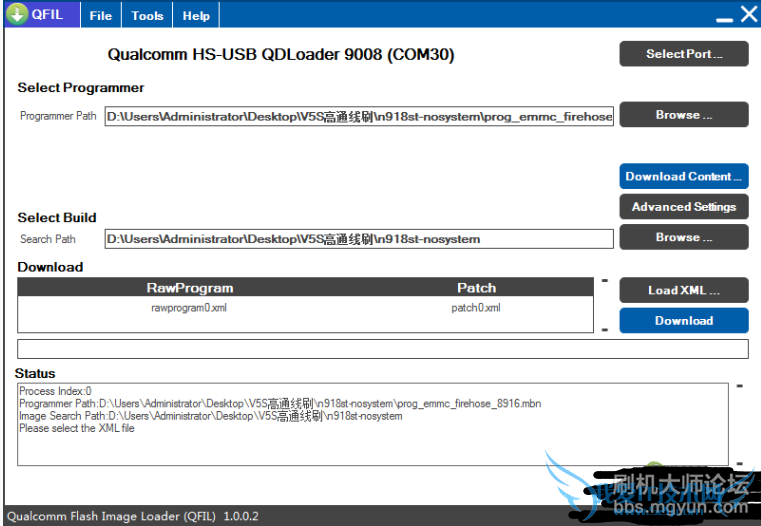Click the download progress bar

pyautogui.click(x=382, y=349)
